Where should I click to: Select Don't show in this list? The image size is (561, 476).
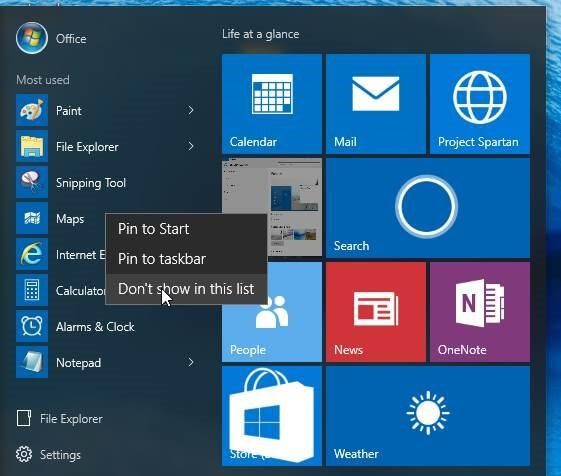point(186,289)
